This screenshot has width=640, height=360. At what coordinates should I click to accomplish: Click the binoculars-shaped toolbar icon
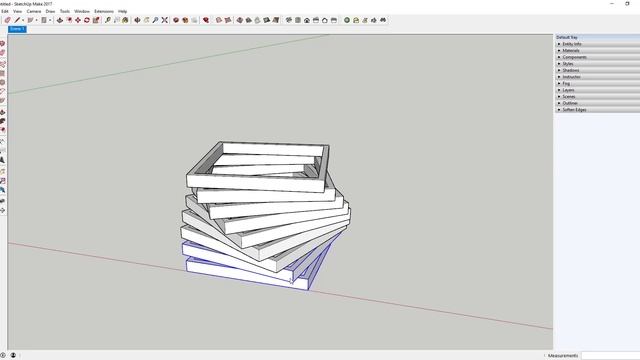[383, 20]
